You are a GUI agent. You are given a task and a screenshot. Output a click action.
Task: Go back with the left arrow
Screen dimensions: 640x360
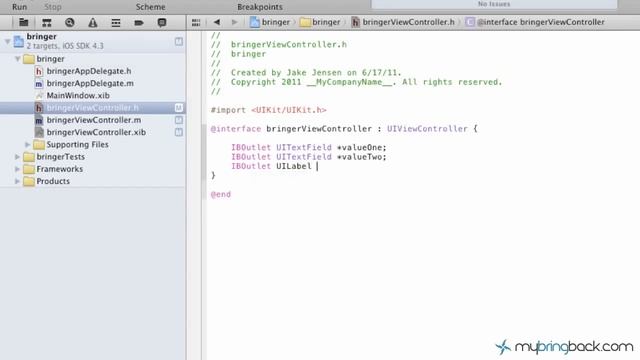(x=217, y=22)
